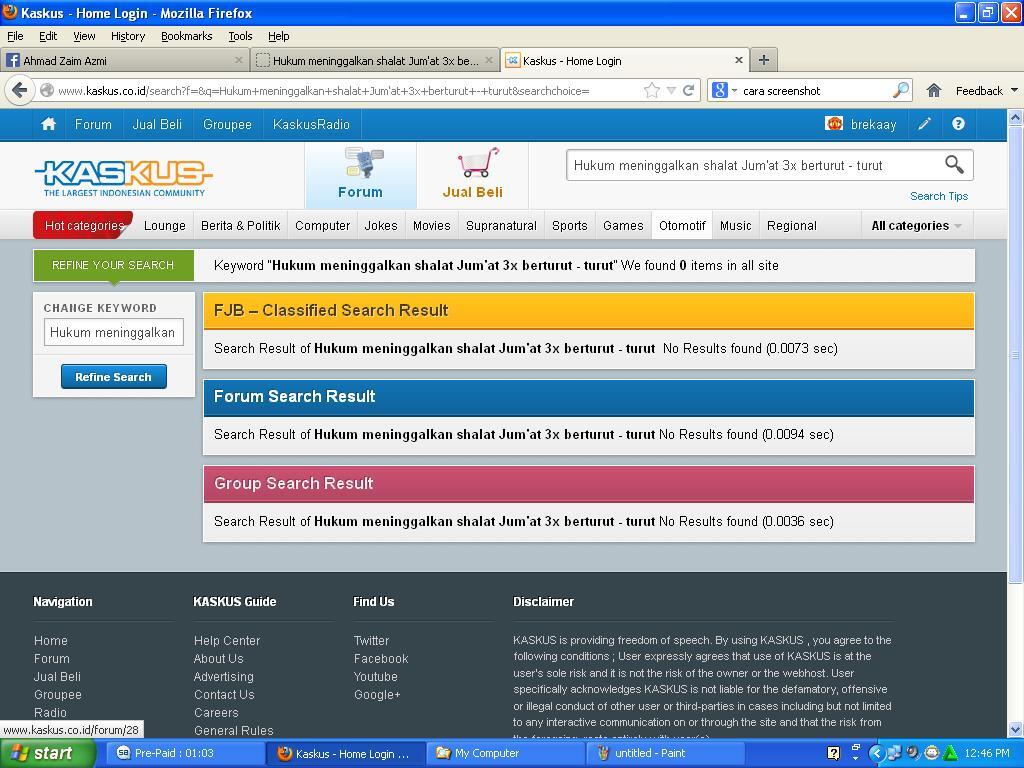Open the pencil edit icon beside brekaay
The height and width of the screenshot is (768, 1024).
924,124
